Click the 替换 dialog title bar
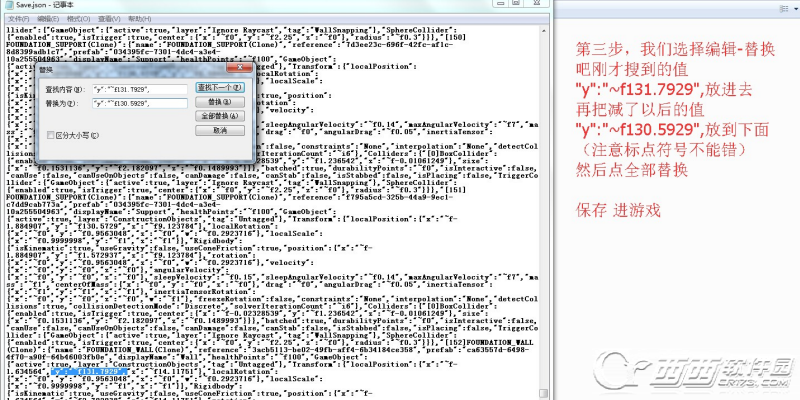The image size is (800, 400). click(133, 69)
